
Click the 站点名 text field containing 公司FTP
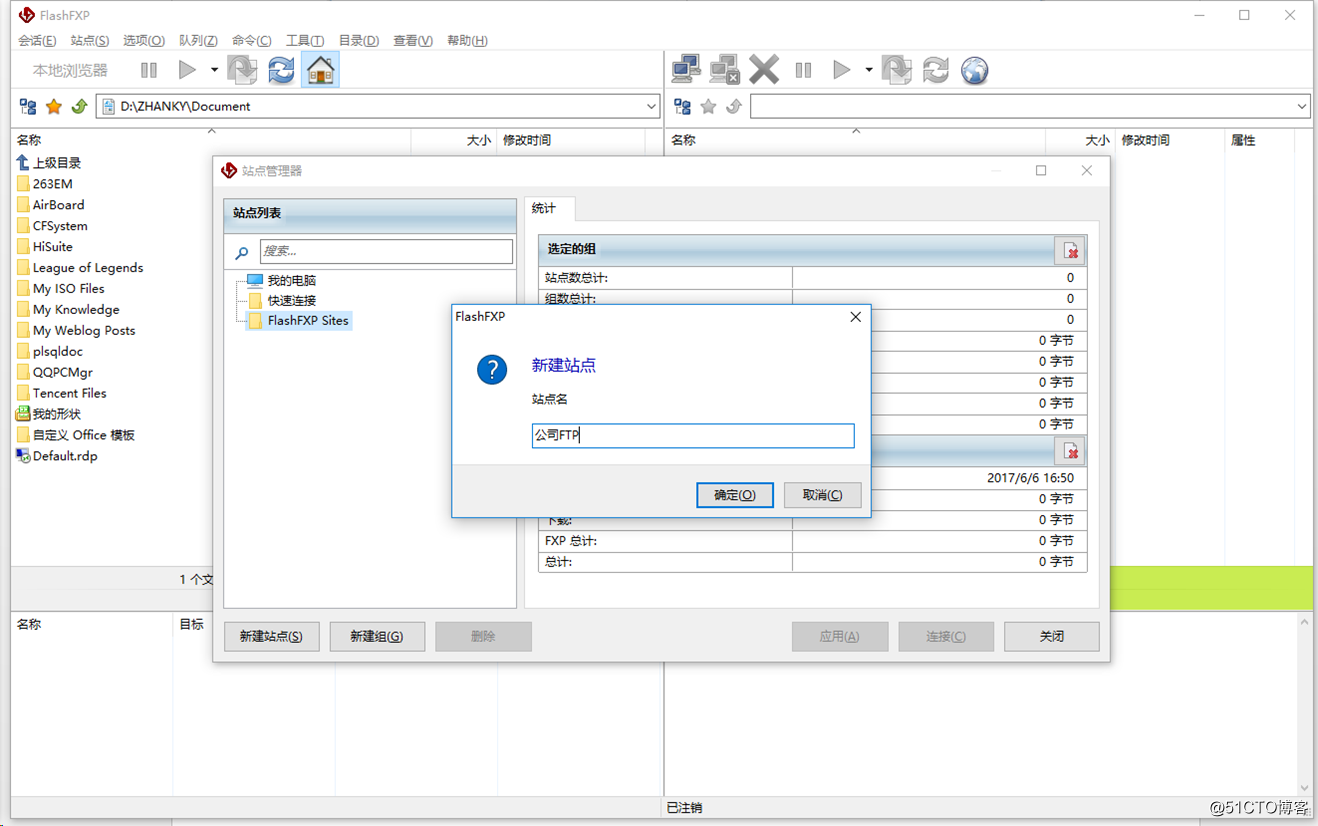(x=693, y=435)
